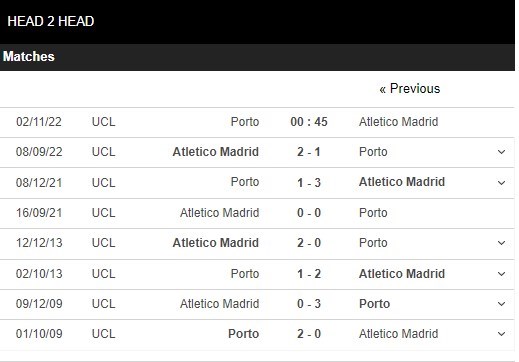The width and height of the screenshot is (519, 362).
Task: Select the 12/12/13 date cell
Action: pyautogui.click(x=39, y=243)
